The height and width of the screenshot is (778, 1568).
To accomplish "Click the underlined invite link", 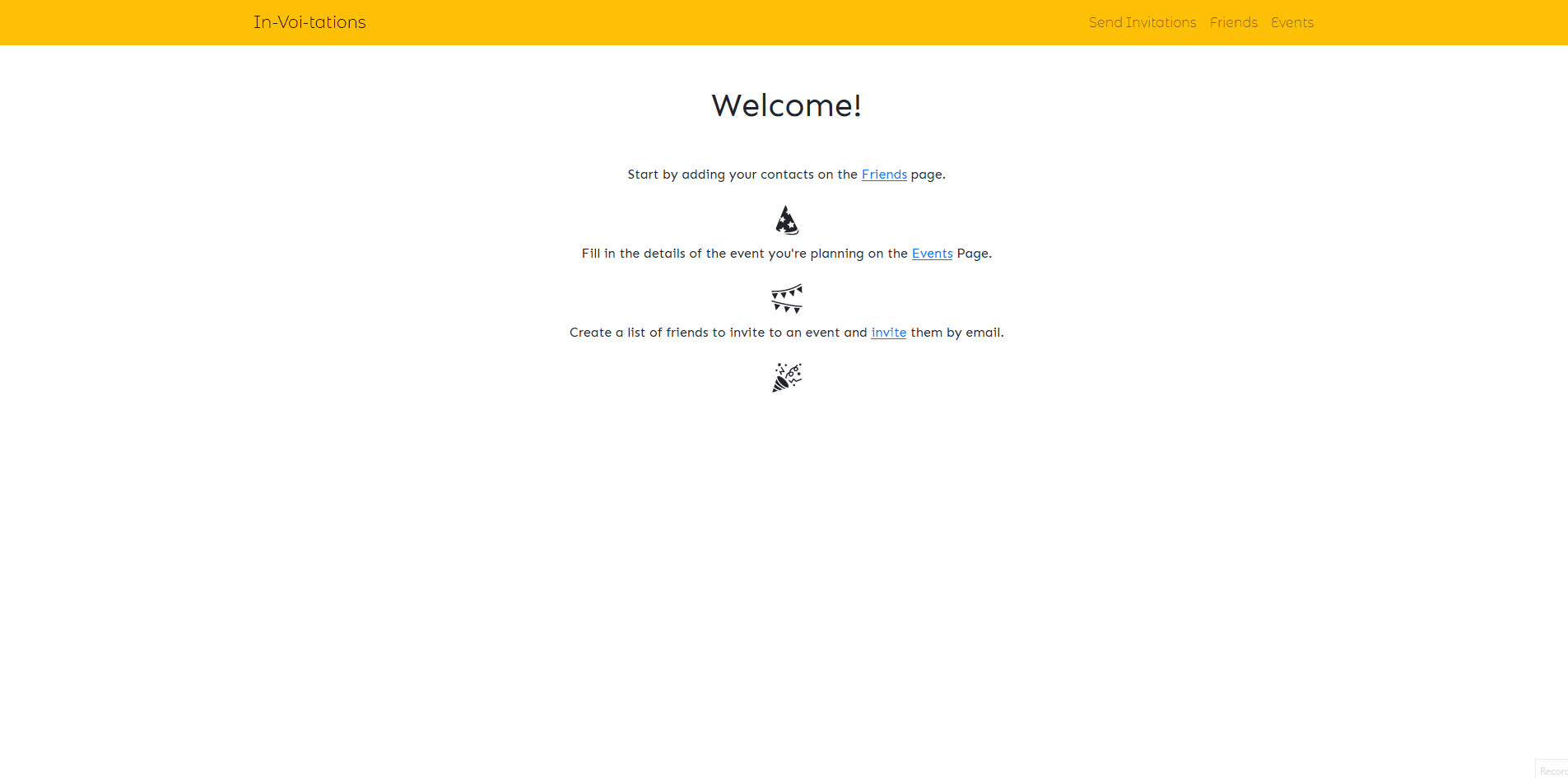I will (888, 333).
